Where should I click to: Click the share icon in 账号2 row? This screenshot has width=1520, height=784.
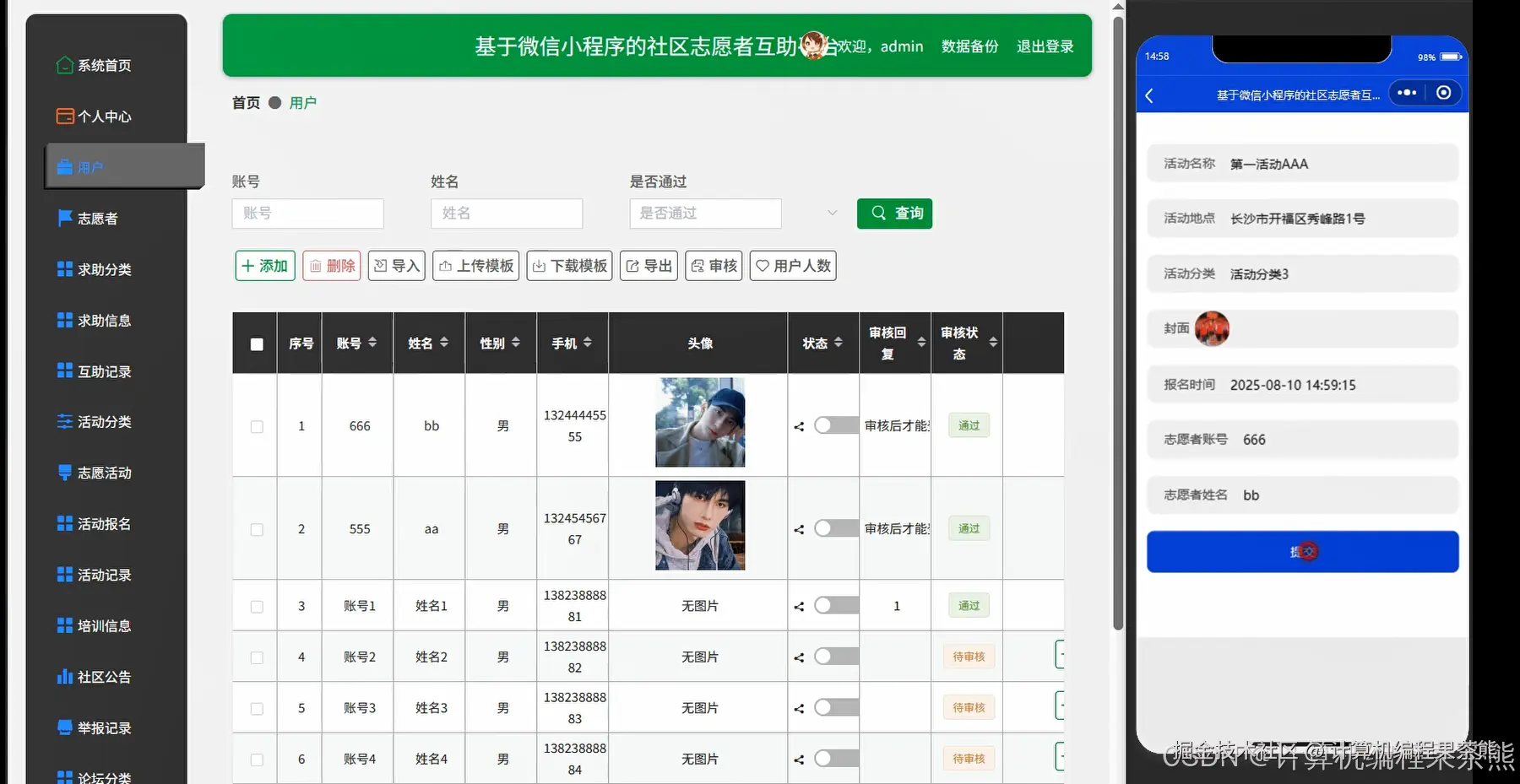click(x=799, y=657)
